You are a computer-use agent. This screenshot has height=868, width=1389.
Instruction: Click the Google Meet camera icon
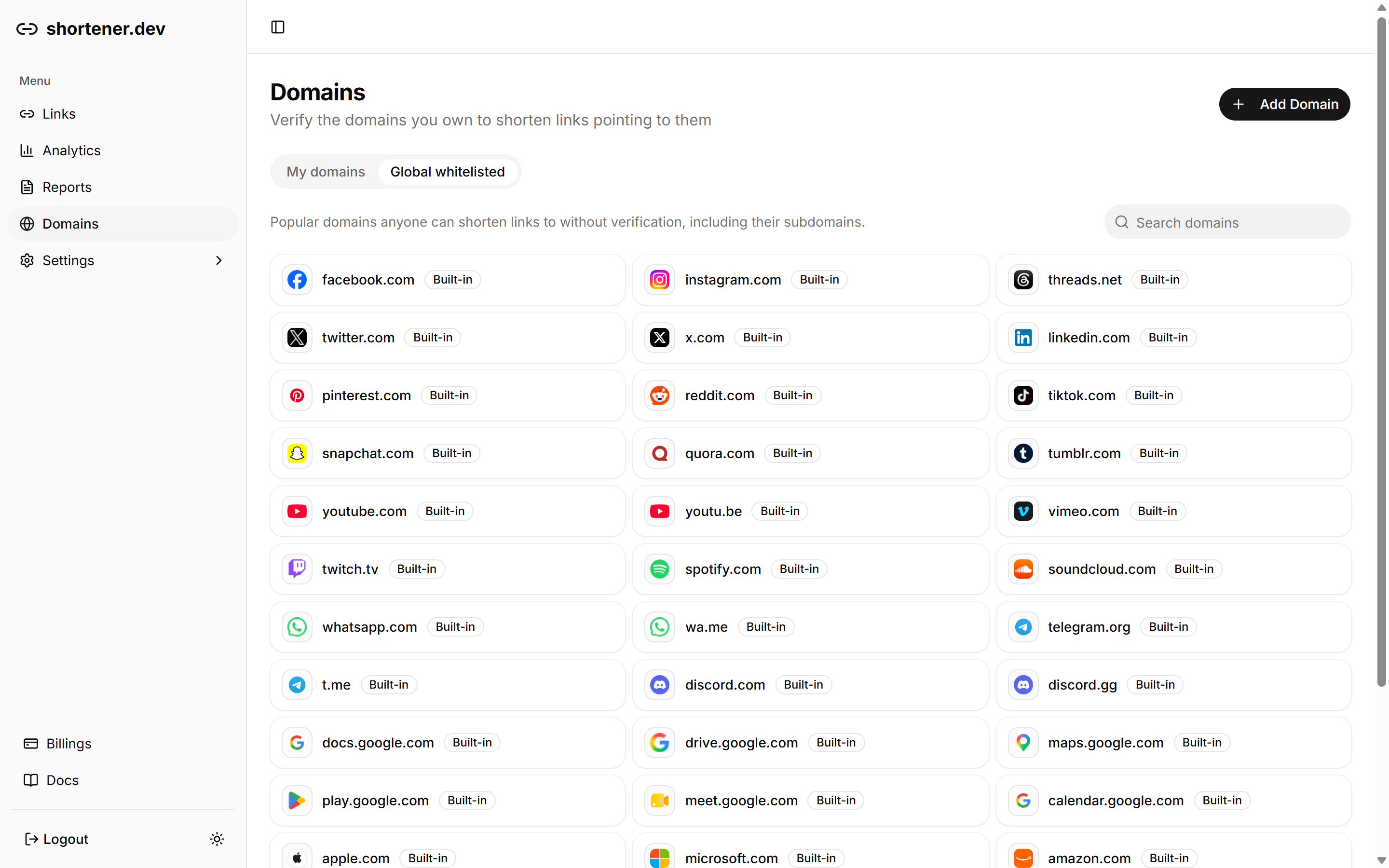[x=659, y=800]
